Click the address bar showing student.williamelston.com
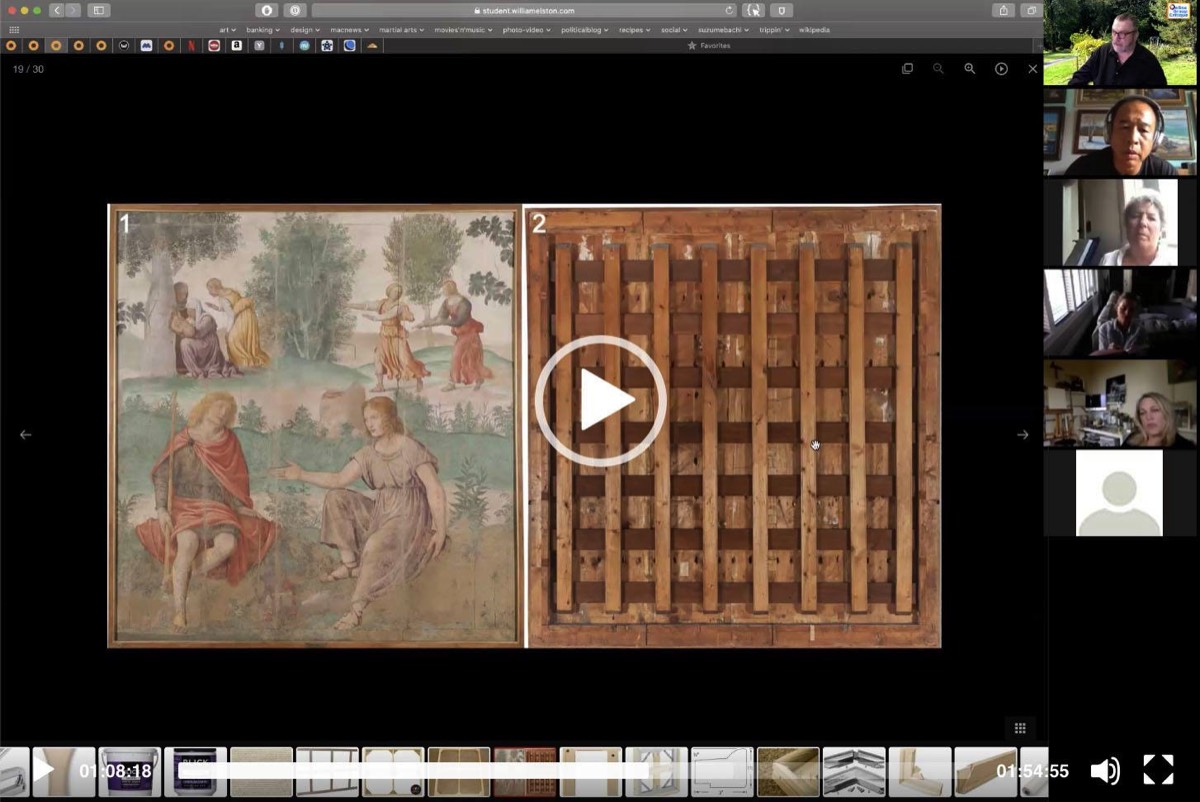Image resolution: width=1200 pixels, height=802 pixels. click(x=526, y=10)
